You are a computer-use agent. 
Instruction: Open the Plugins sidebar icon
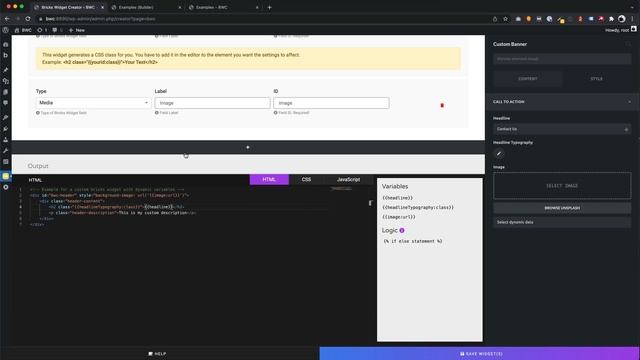[6, 129]
